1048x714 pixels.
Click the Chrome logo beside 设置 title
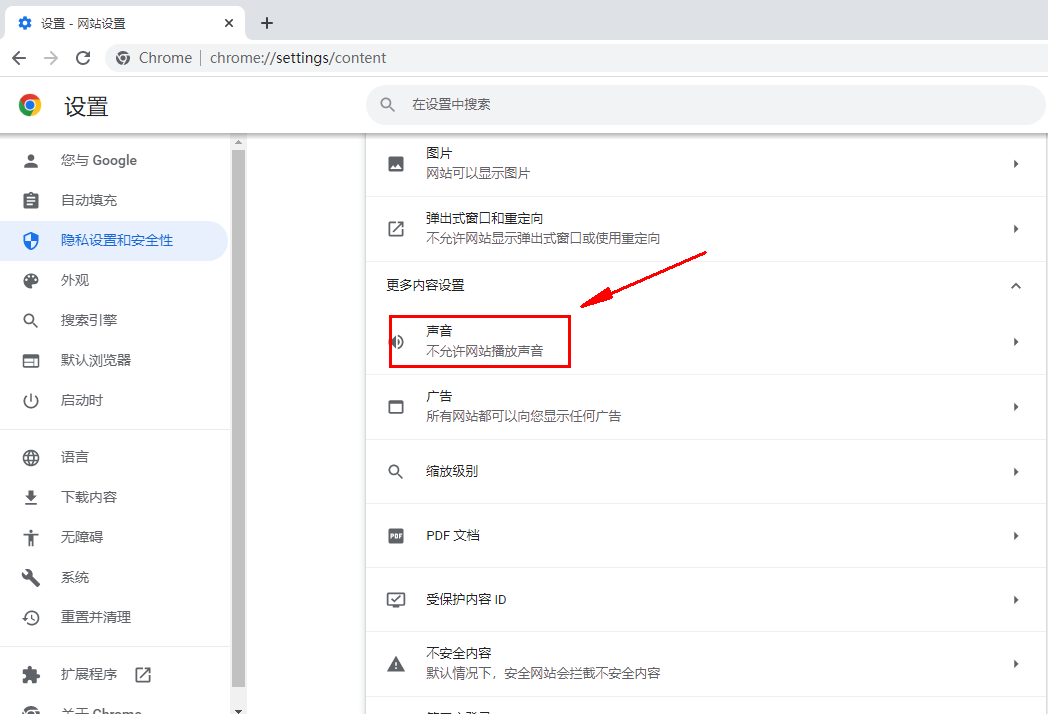point(30,105)
